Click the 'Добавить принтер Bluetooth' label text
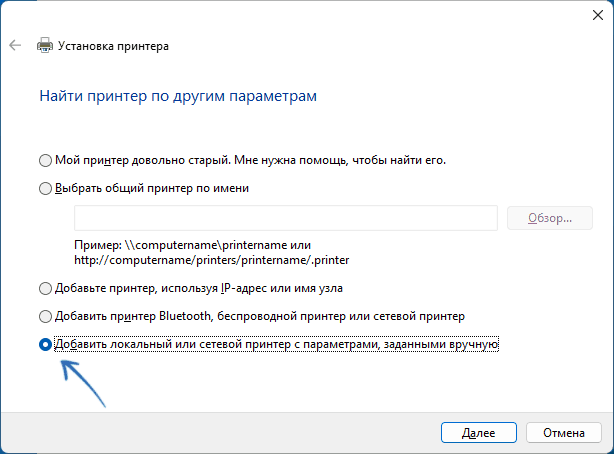 133,316
